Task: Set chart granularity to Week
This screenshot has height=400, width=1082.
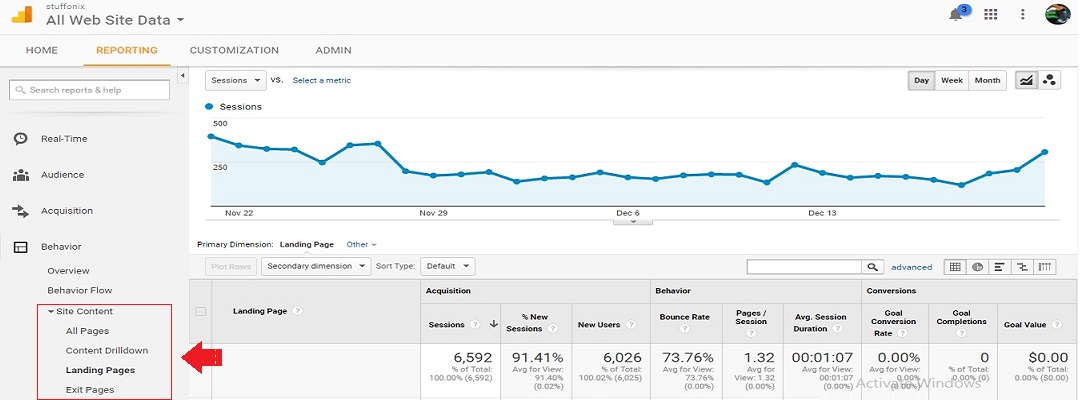Action: pyautogui.click(x=952, y=81)
